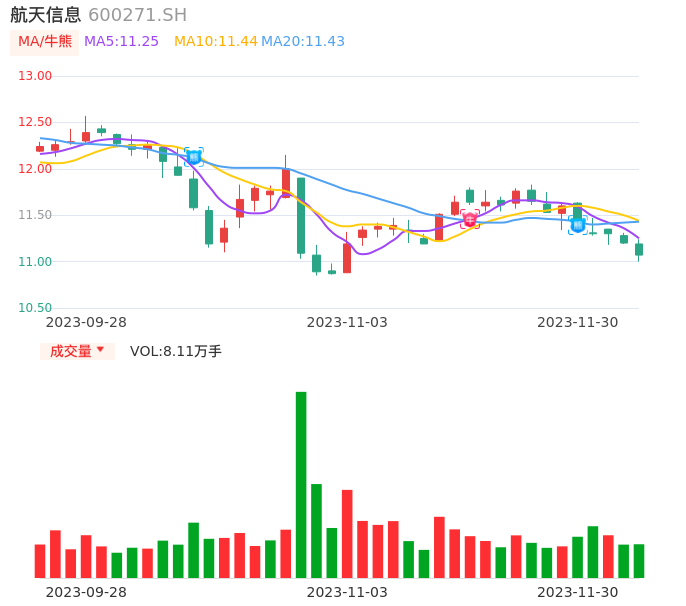Image resolution: width=686 pixels, height=606 pixels.
Task: Click the tallest green volume bar
Action: (x=301, y=484)
